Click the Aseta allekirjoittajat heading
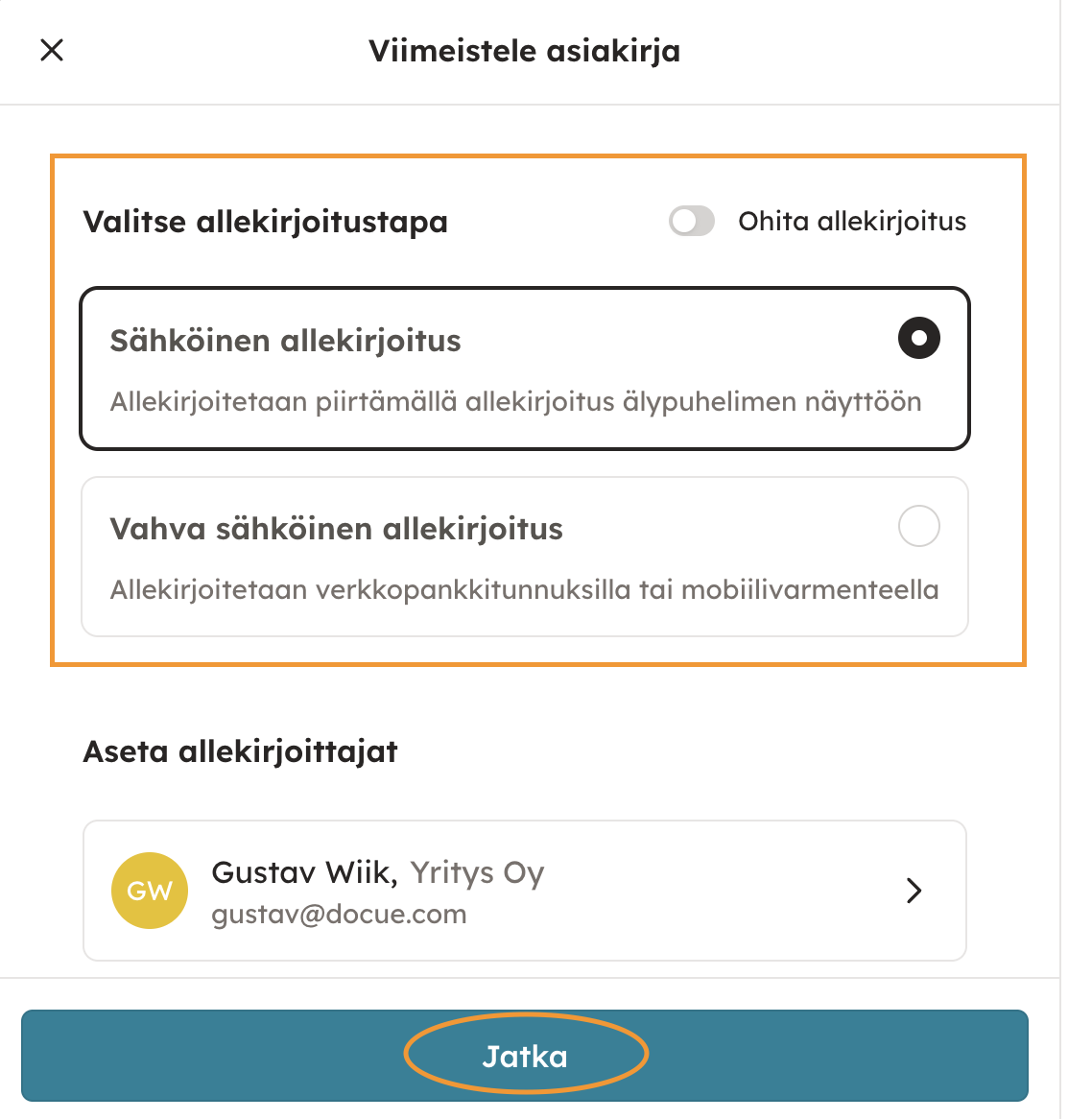This screenshot has width=1092, height=1119. pyautogui.click(x=240, y=750)
